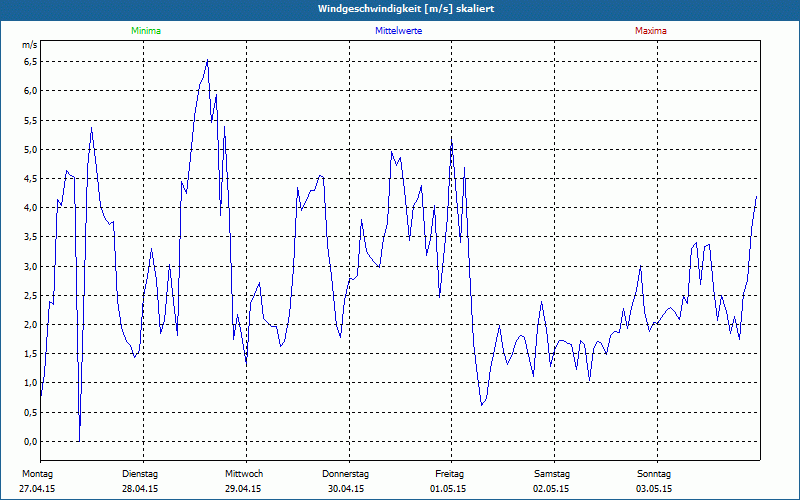Screen dimensions: 800x500
Task: Click the 2,5 y-axis value
Action: [31, 295]
